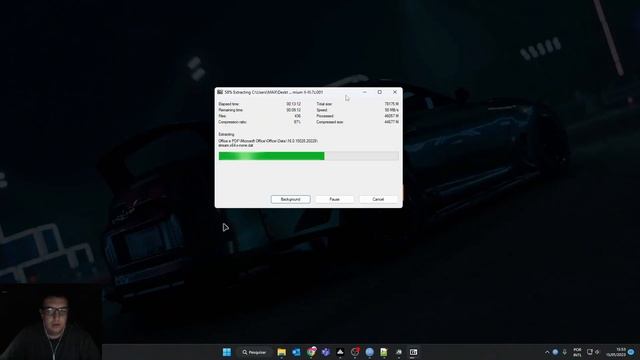The height and width of the screenshot is (360, 640).
Task: Open File Explorer from the taskbar
Action: (x=281, y=352)
